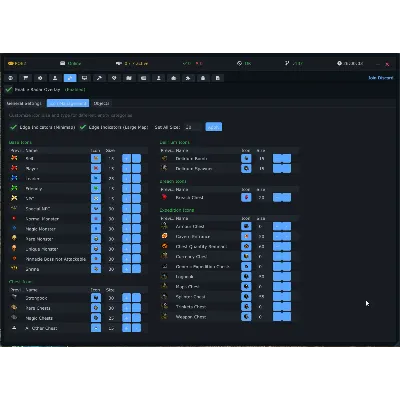Open the monitor toolbar icon
400x400 pixels.
85,78
